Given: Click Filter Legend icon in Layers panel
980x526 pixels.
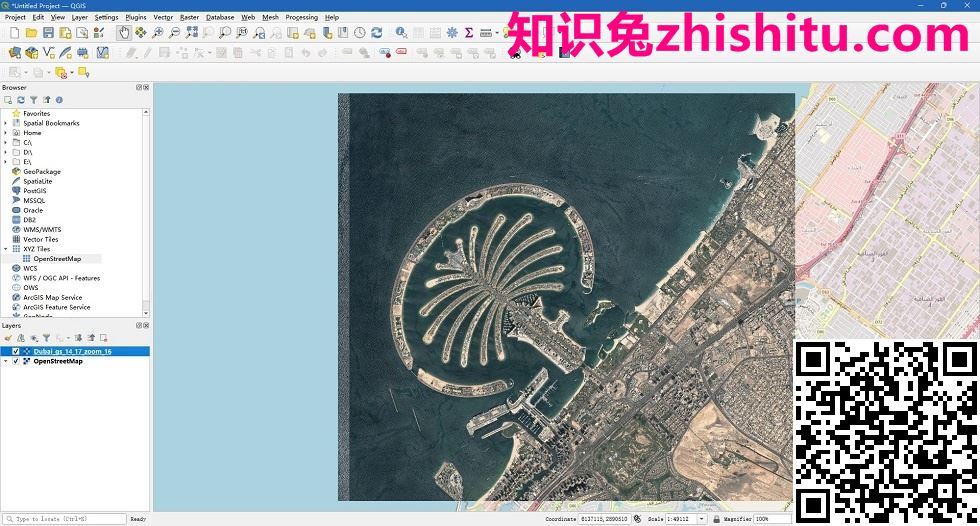Looking at the screenshot, I should (46, 338).
